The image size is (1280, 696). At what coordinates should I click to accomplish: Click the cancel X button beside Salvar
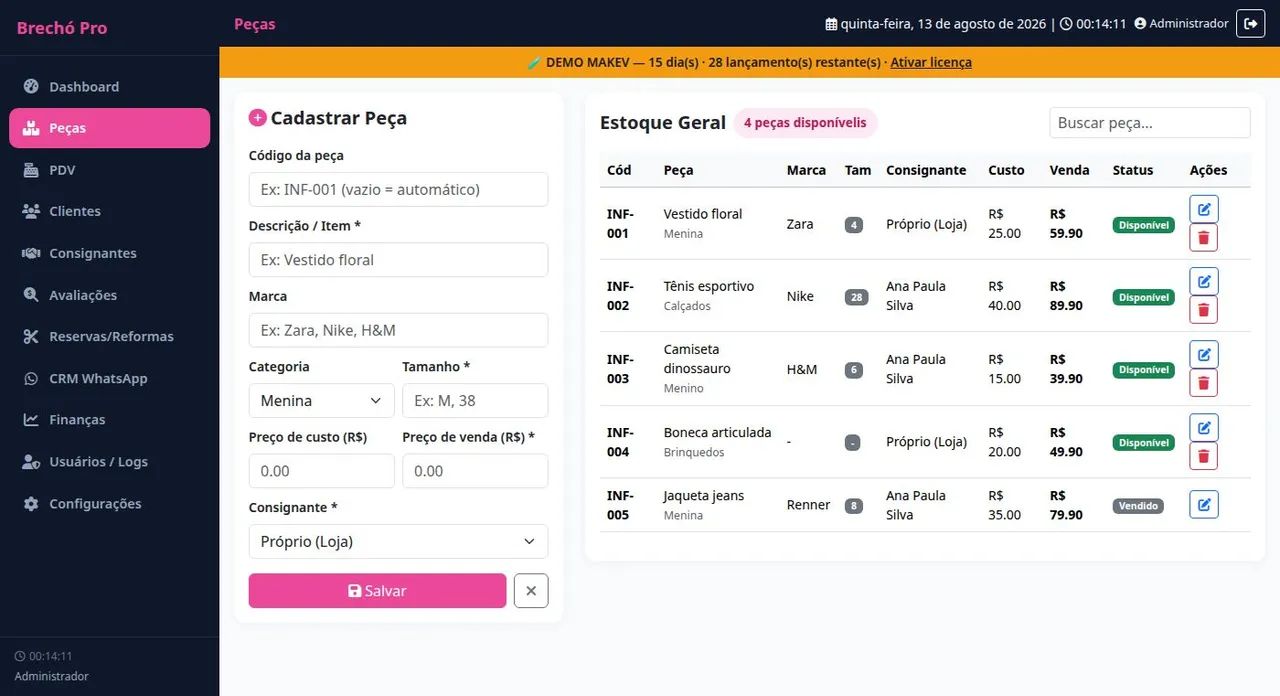tap(531, 591)
